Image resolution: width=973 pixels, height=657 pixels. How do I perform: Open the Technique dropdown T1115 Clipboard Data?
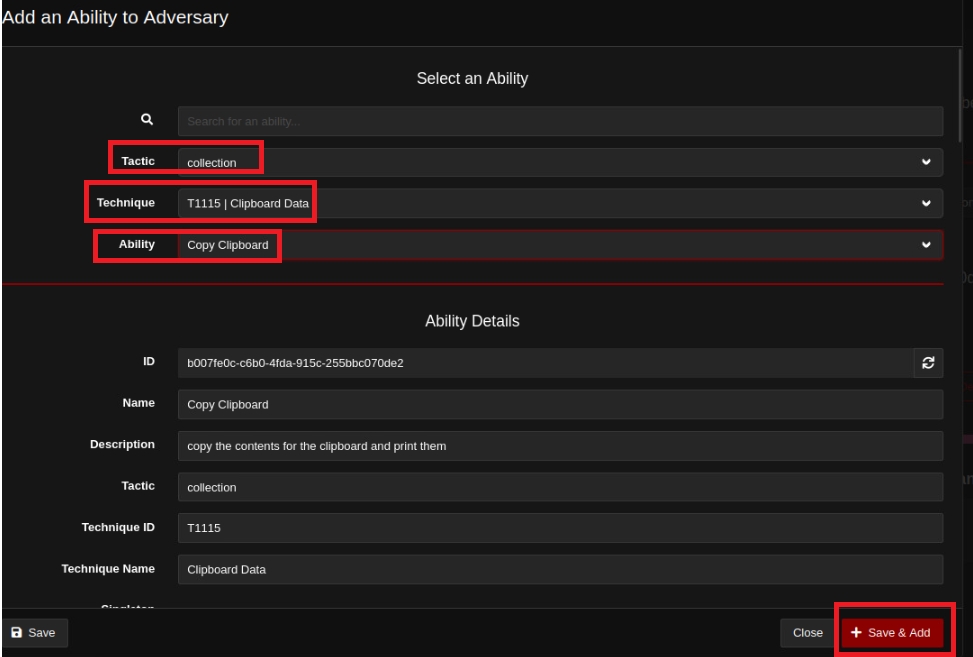coord(560,204)
